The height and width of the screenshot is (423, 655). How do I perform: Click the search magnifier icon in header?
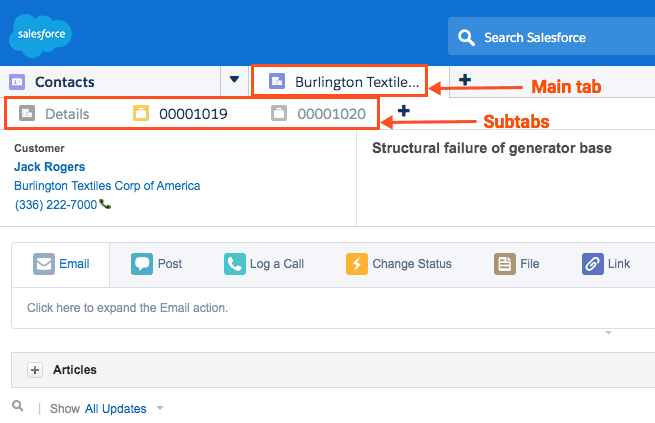[x=466, y=38]
